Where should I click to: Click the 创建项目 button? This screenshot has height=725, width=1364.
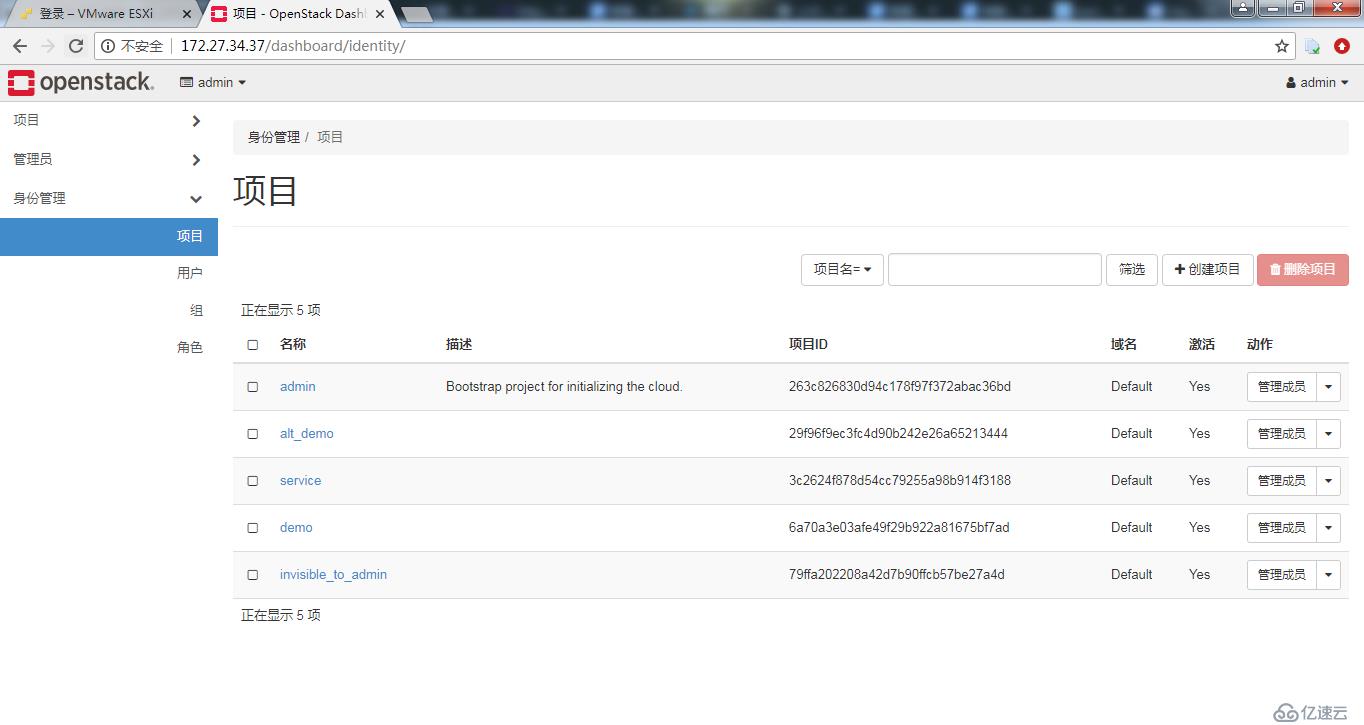tap(1207, 269)
